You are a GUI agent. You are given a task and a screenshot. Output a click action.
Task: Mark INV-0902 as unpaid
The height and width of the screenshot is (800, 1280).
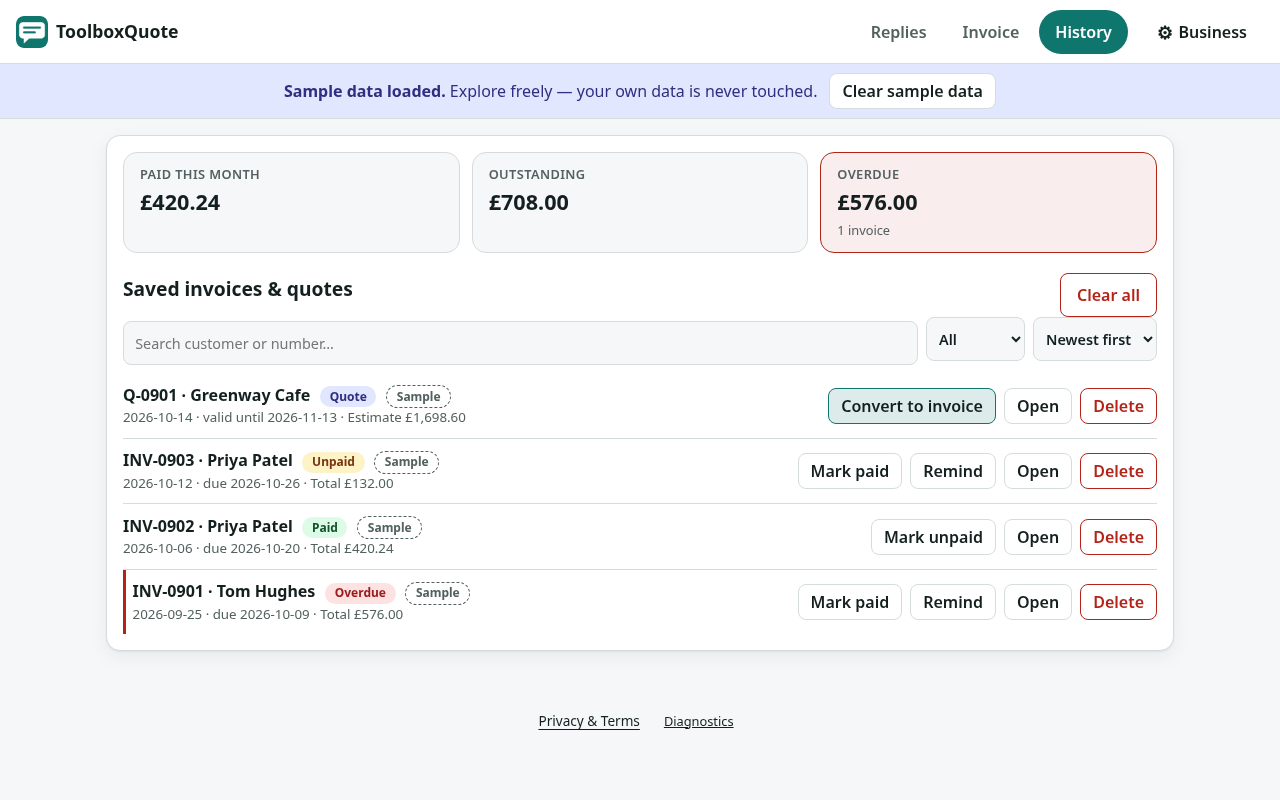coord(933,537)
